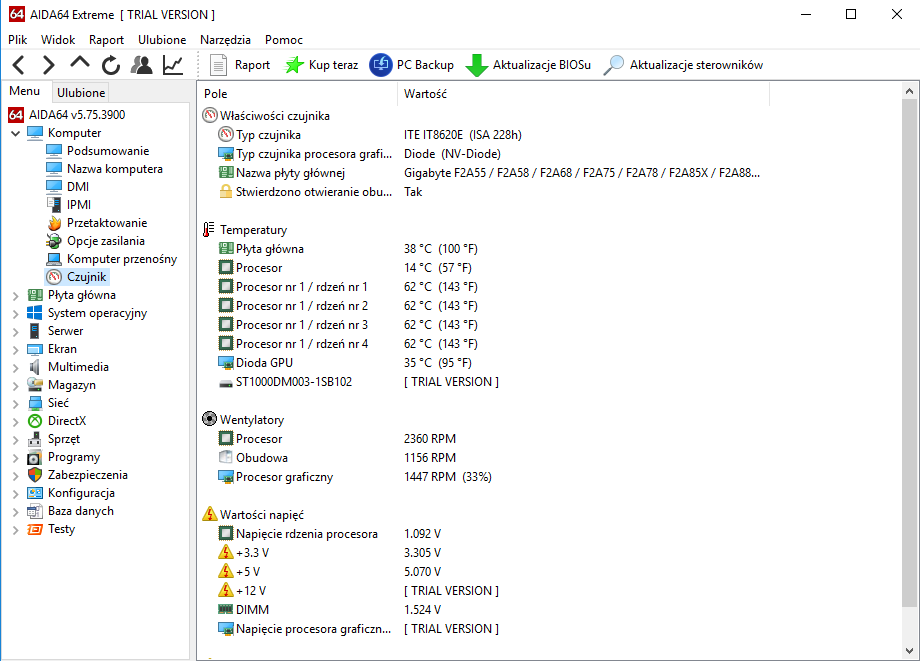Screen dimensions: 920x661
Task: Open the Narzędzia menu
Action: coord(225,39)
